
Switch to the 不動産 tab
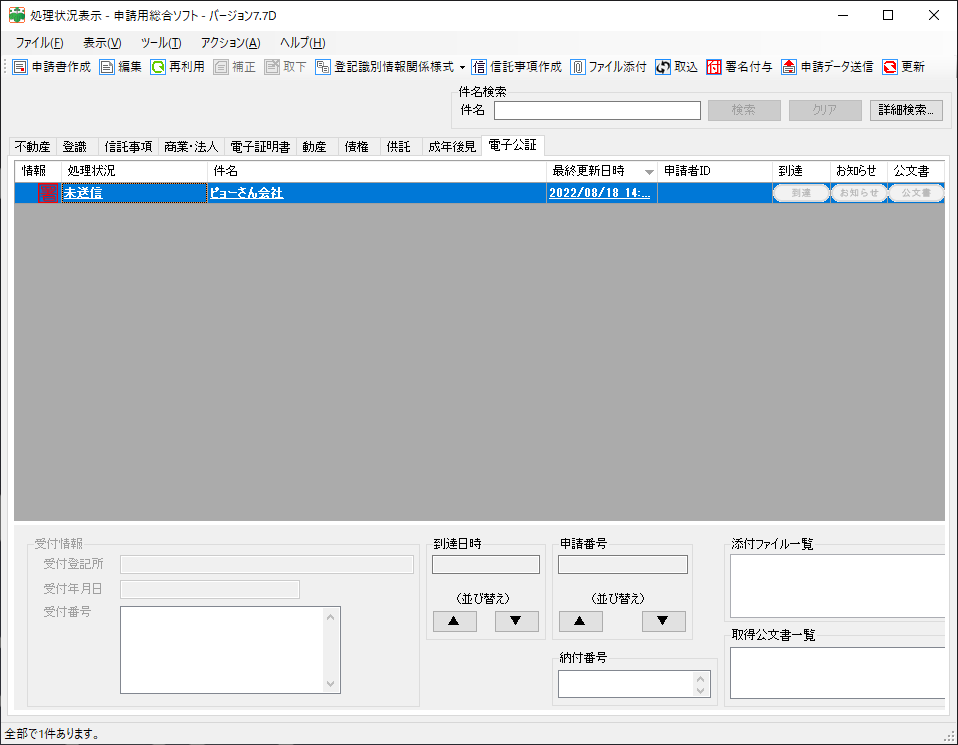(x=32, y=147)
